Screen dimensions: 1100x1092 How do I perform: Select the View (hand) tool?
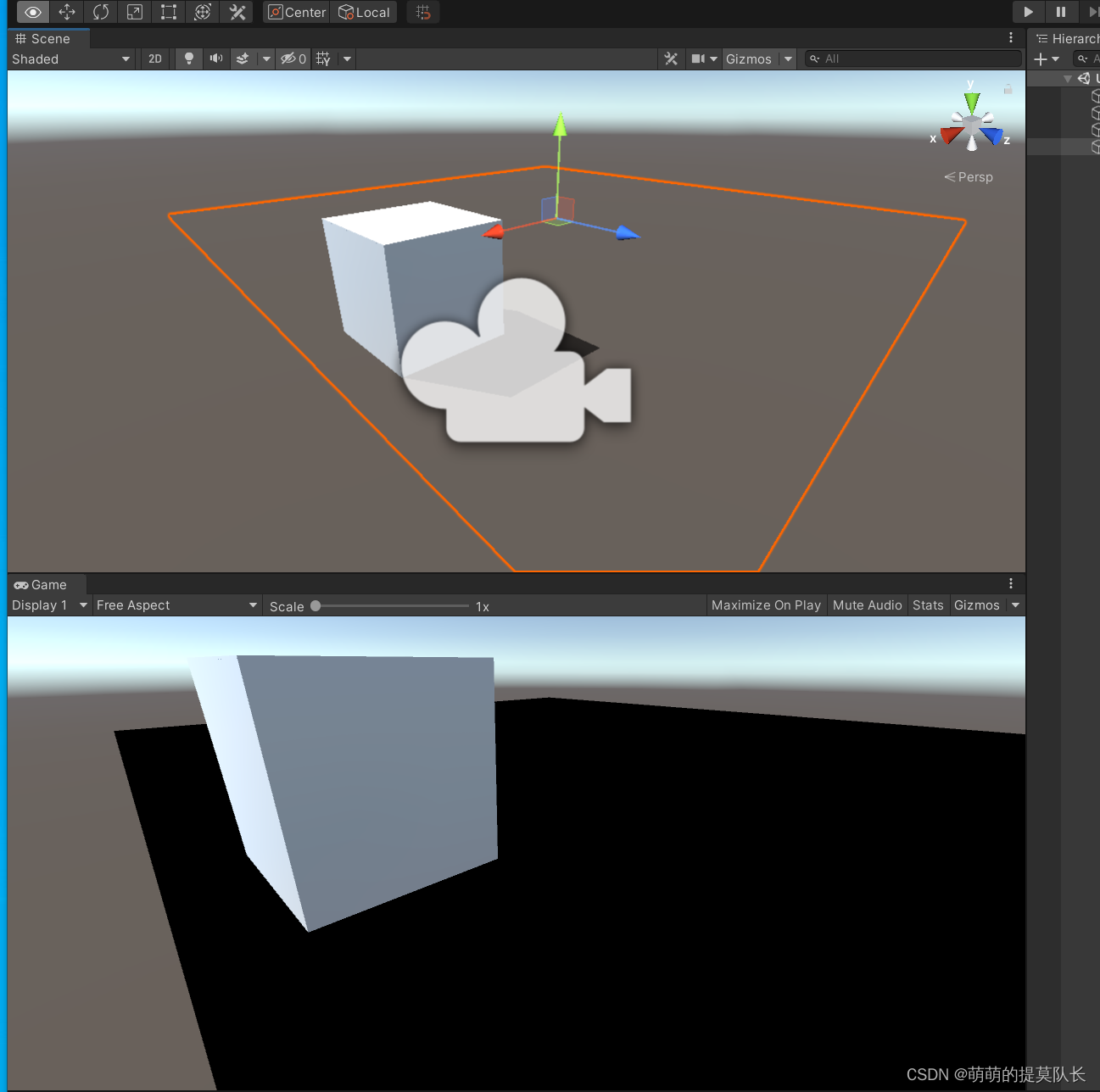tap(32, 12)
